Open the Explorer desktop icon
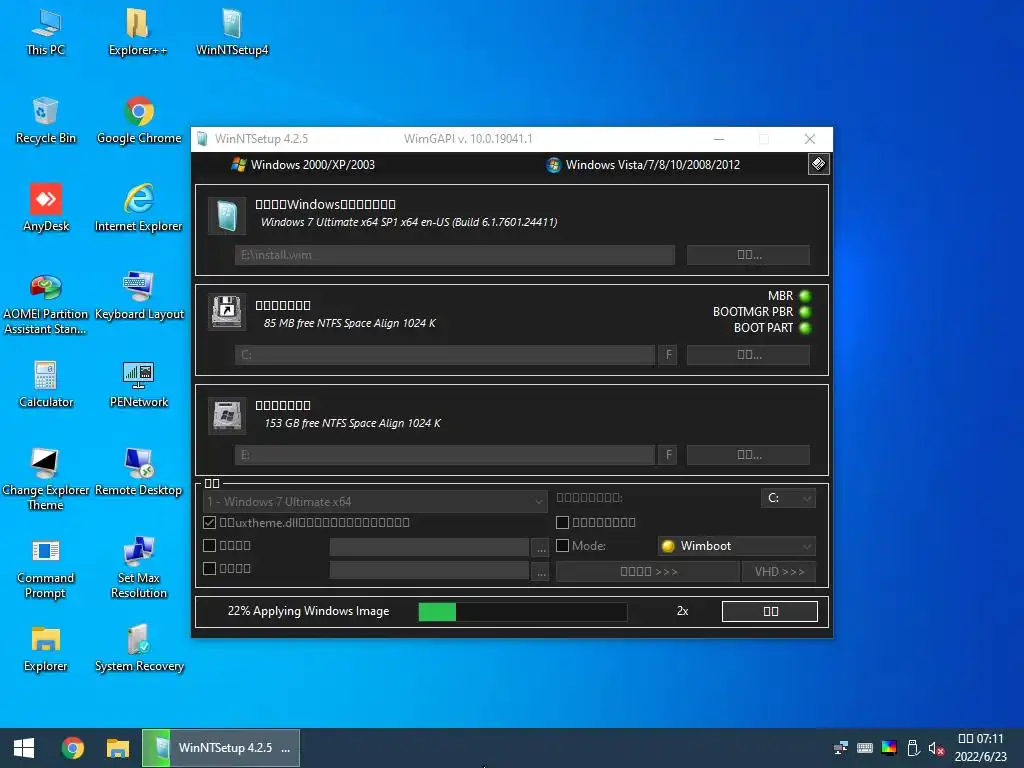 46,649
